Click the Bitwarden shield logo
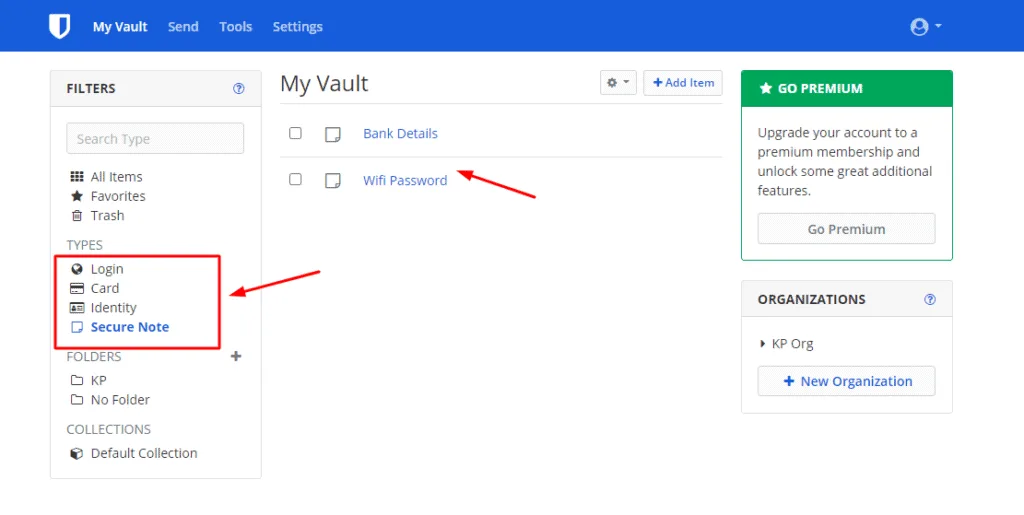Image resolution: width=1024 pixels, height=515 pixels. coord(60,26)
